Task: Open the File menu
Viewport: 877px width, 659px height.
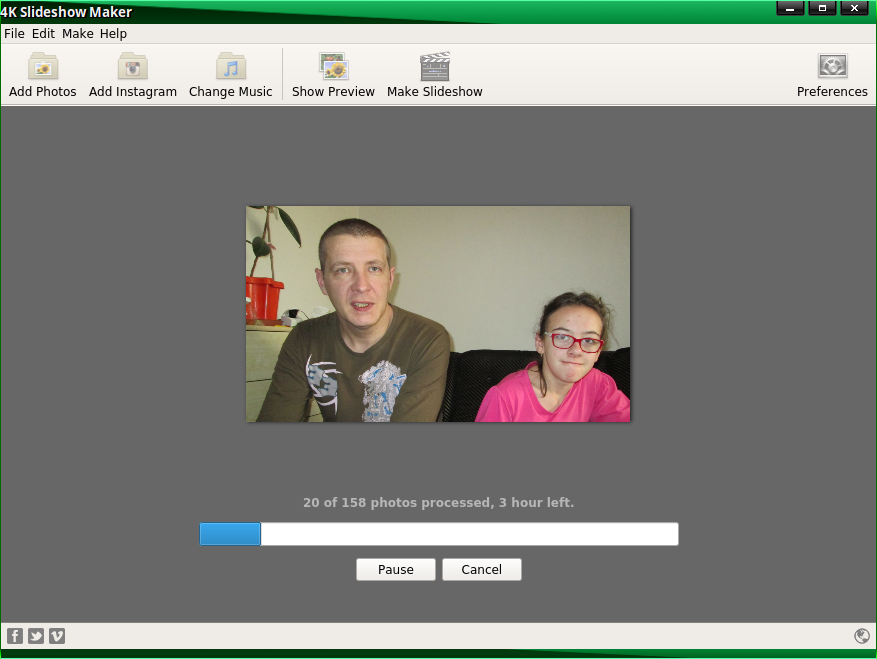Action: click(x=15, y=34)
